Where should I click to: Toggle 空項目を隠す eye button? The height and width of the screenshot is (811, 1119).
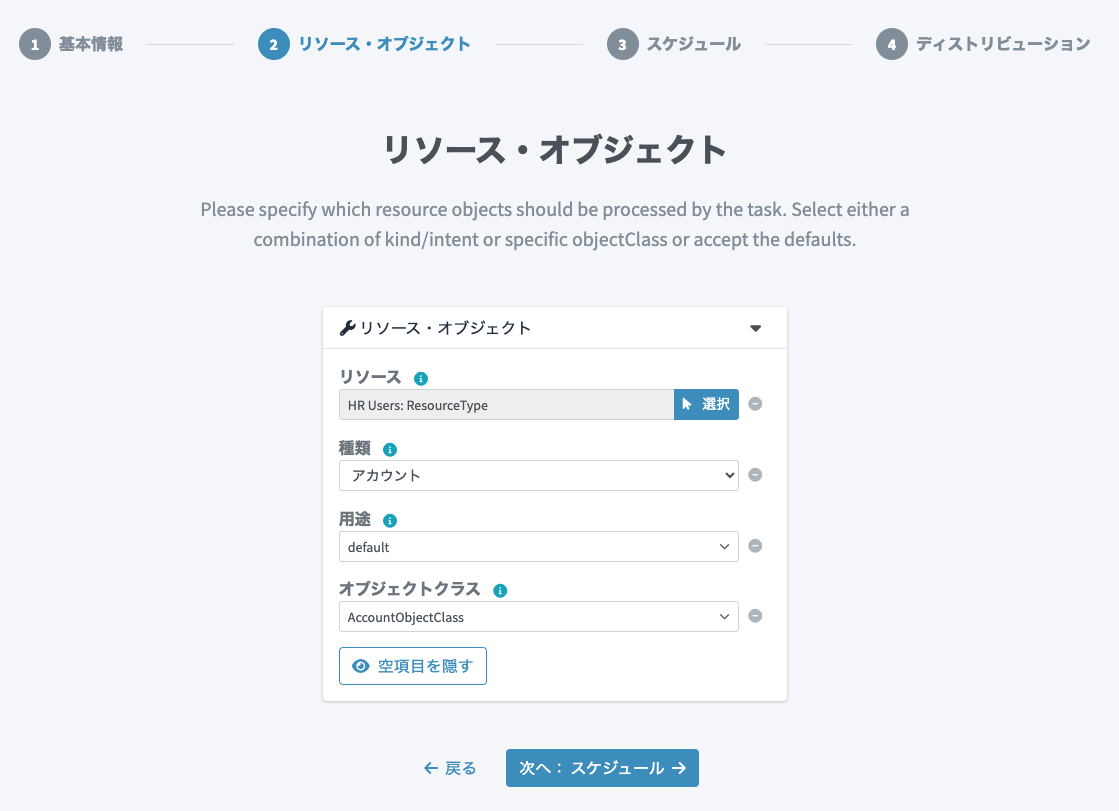pyautogui.click(x=412, y=666)
